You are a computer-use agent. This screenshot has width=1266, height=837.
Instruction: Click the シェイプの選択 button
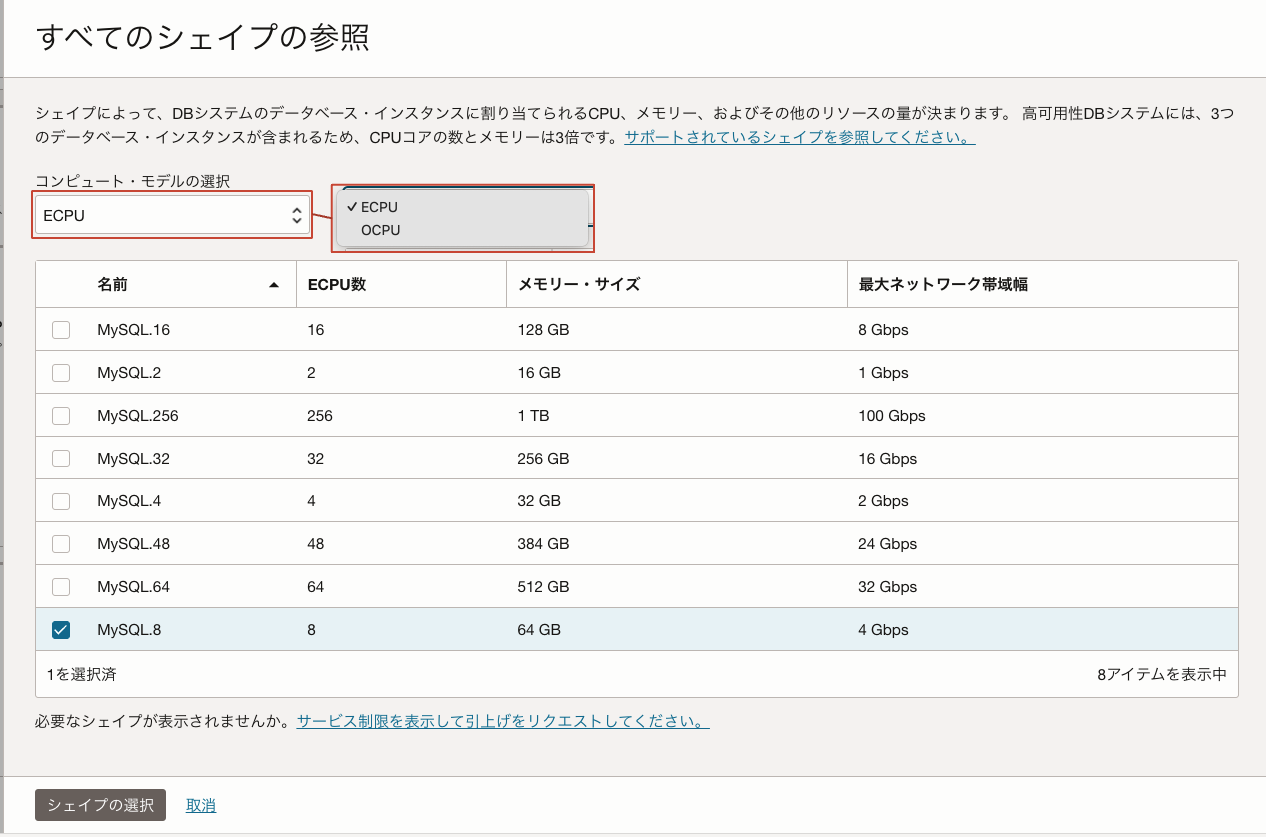(x=100, y=805)
